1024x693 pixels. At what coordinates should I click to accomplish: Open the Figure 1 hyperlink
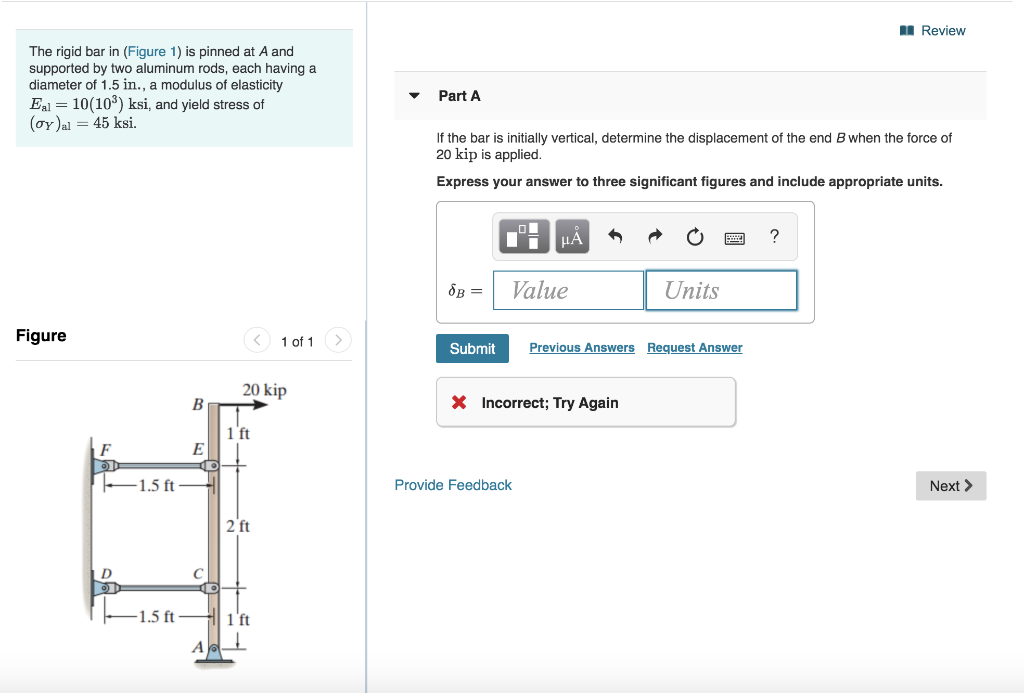[x=152, y=51]
